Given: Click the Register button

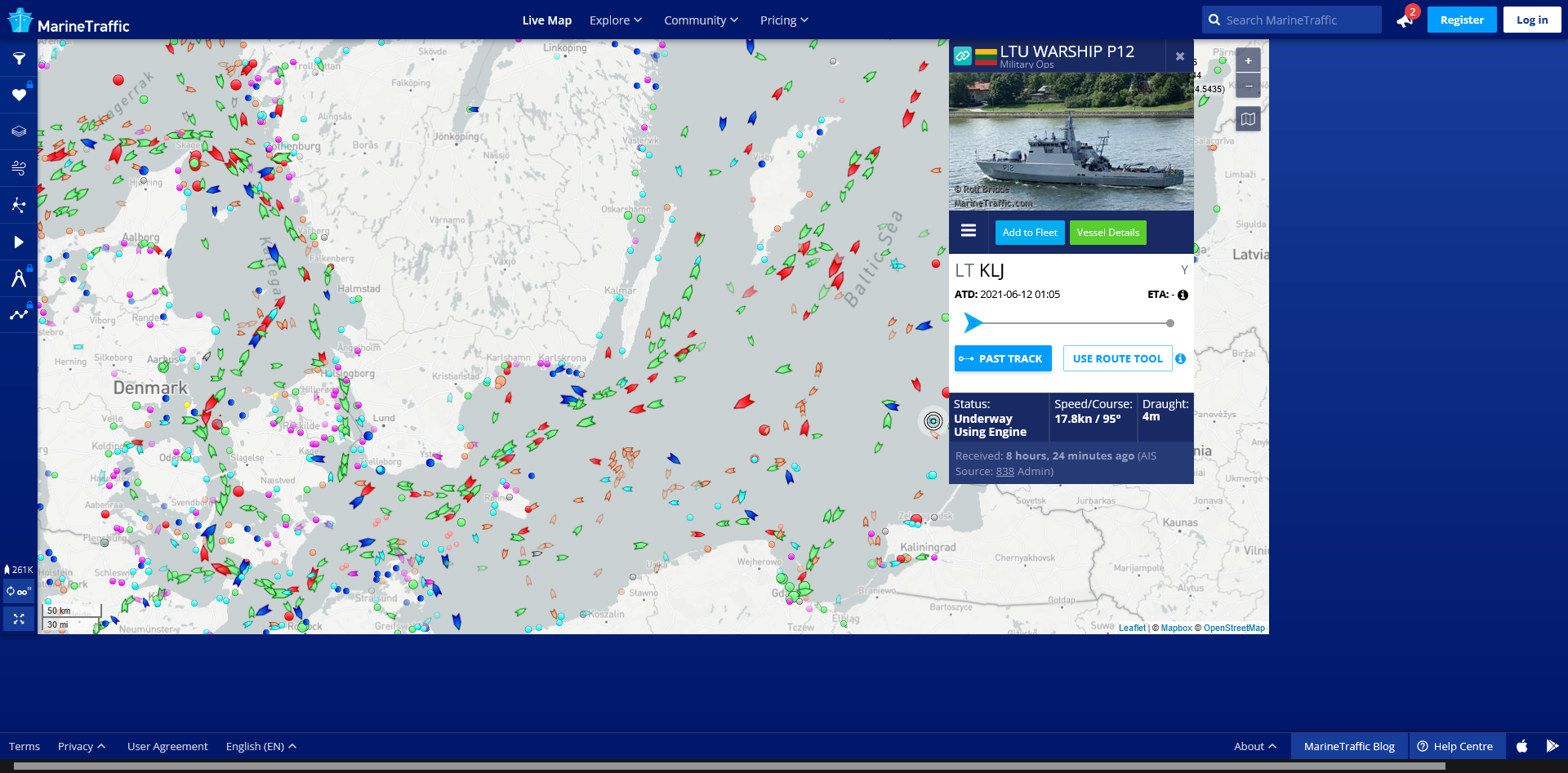Looking at the screenshot, I should pos(1462,20).
